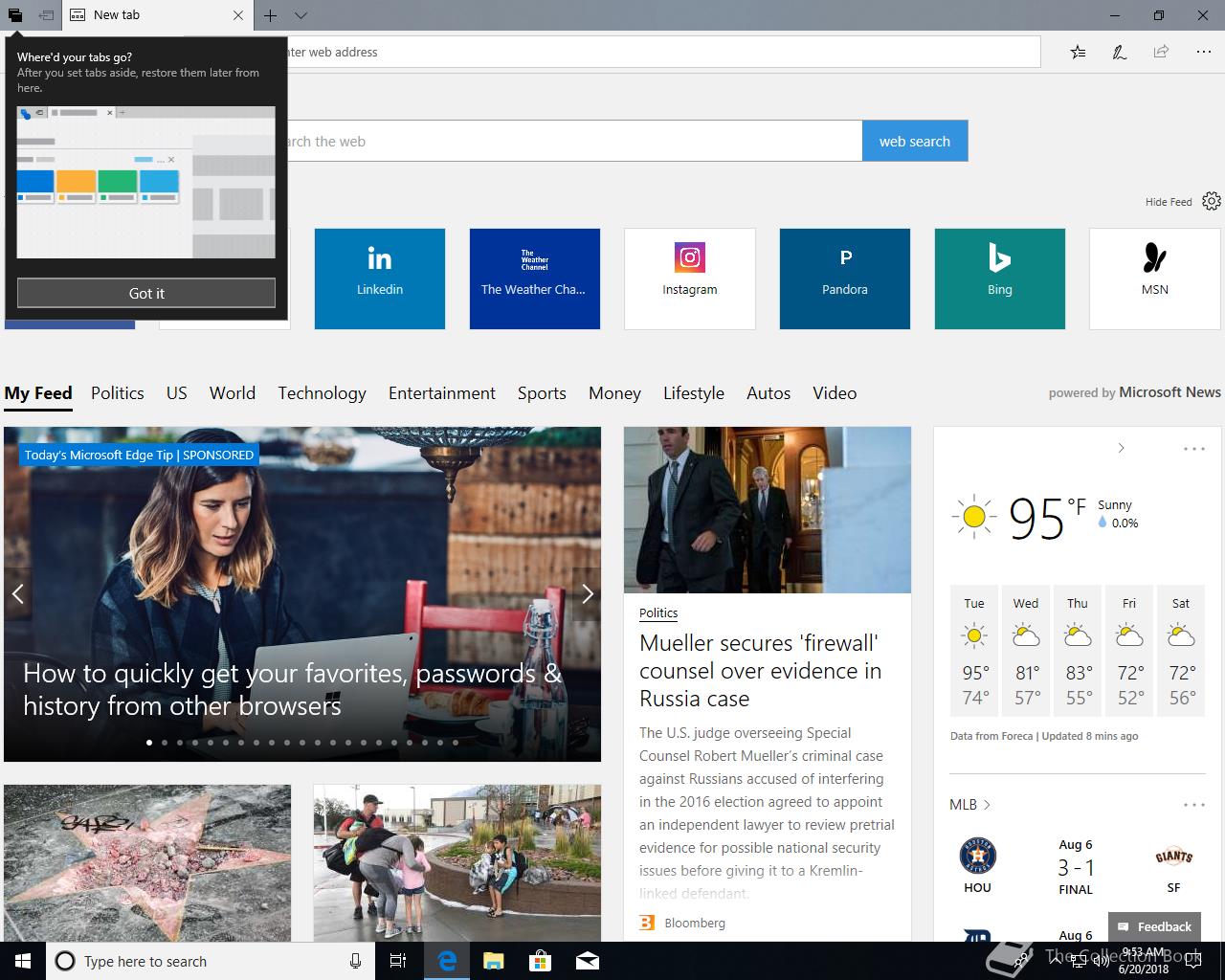Switch to the Sports feed tab
The height and width of the screenshot is (980, 1225).
pyautogui.click(x=542, y=393)
